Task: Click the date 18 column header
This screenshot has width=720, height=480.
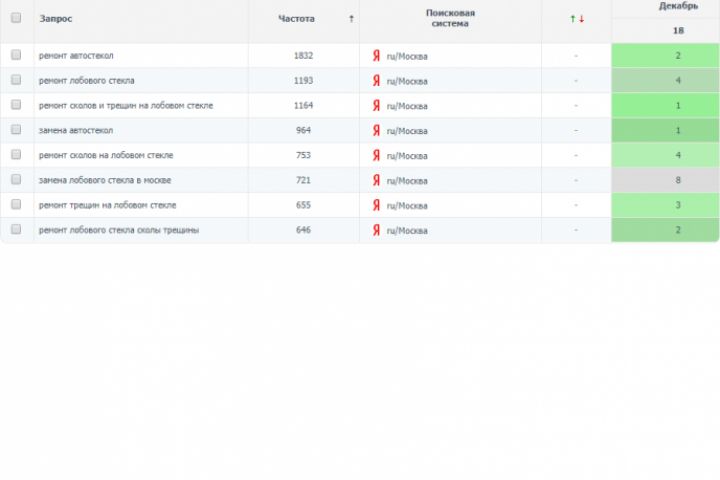Action: [678, 31]
